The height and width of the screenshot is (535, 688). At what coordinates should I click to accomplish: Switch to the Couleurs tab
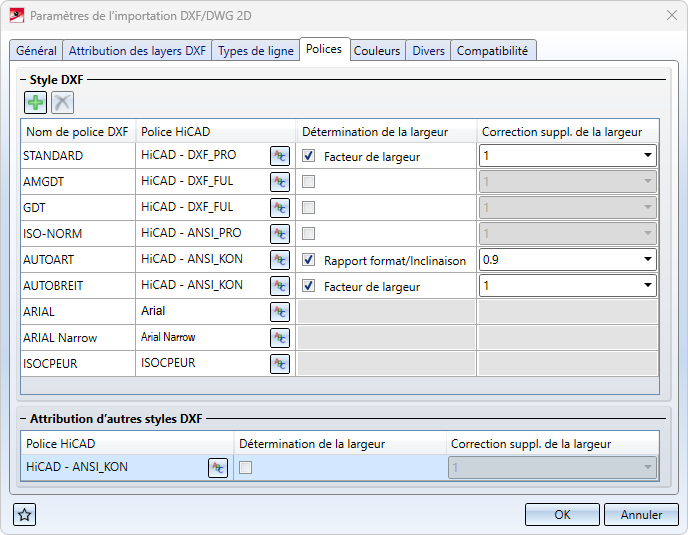pos(377,51)
